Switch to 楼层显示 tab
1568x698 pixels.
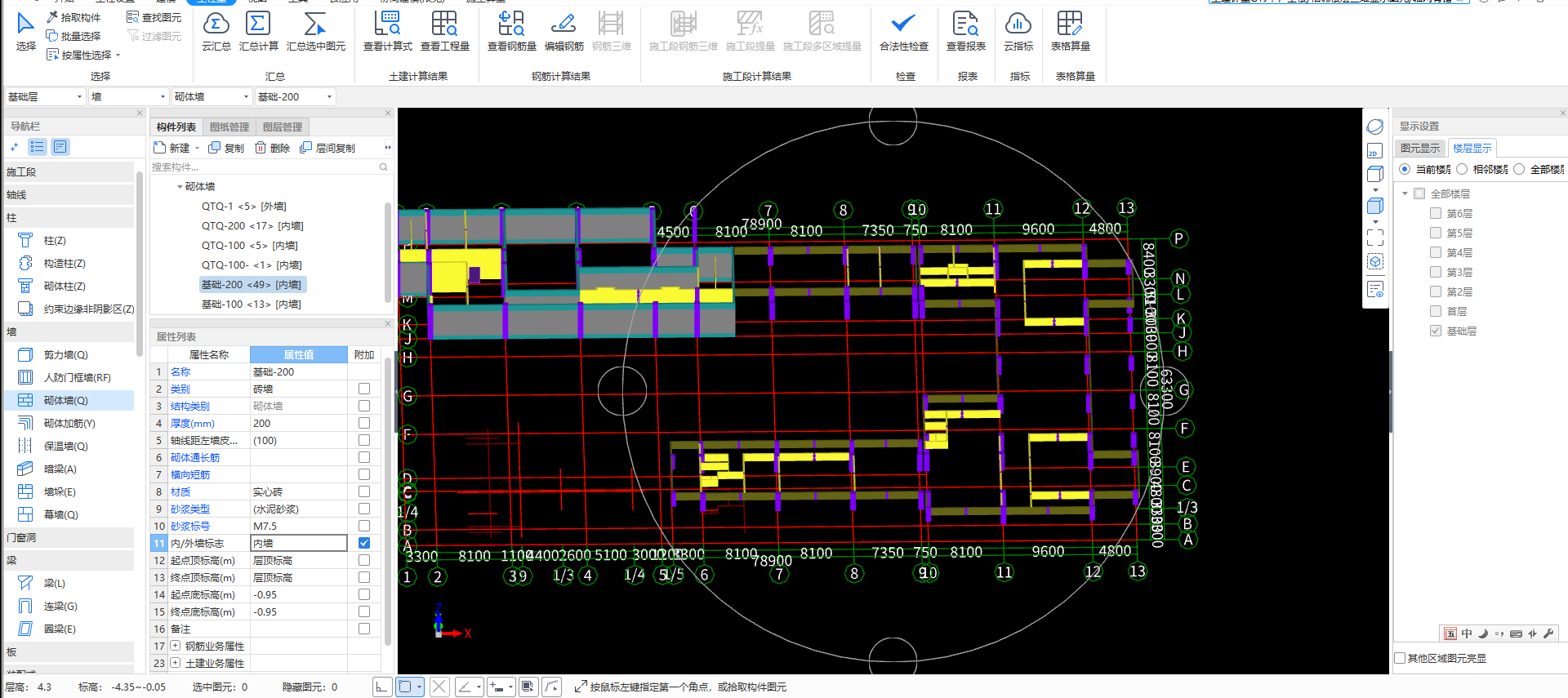coord(1472,148)
